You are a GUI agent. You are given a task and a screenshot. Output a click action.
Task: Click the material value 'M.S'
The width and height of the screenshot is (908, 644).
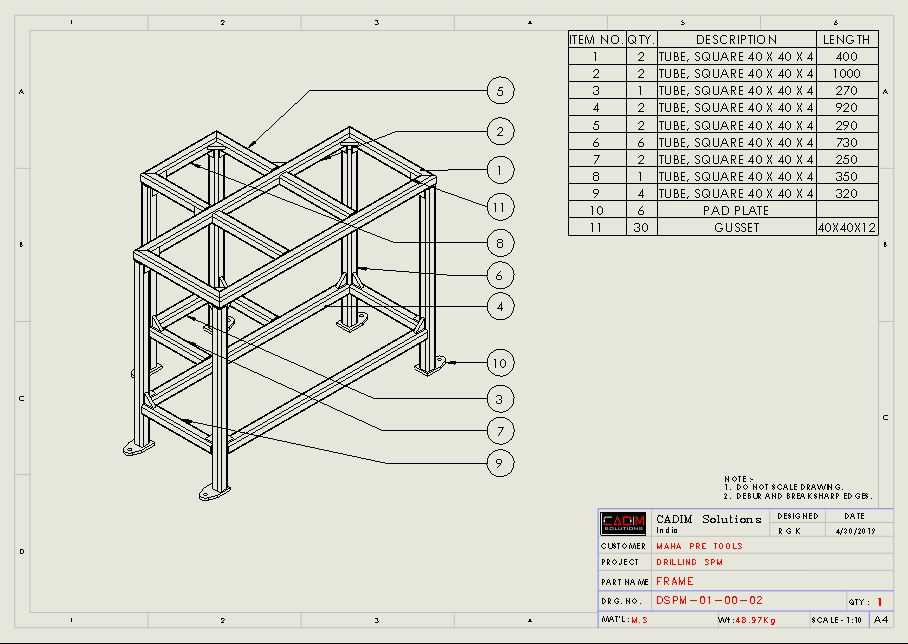click(x=639, y=620)
